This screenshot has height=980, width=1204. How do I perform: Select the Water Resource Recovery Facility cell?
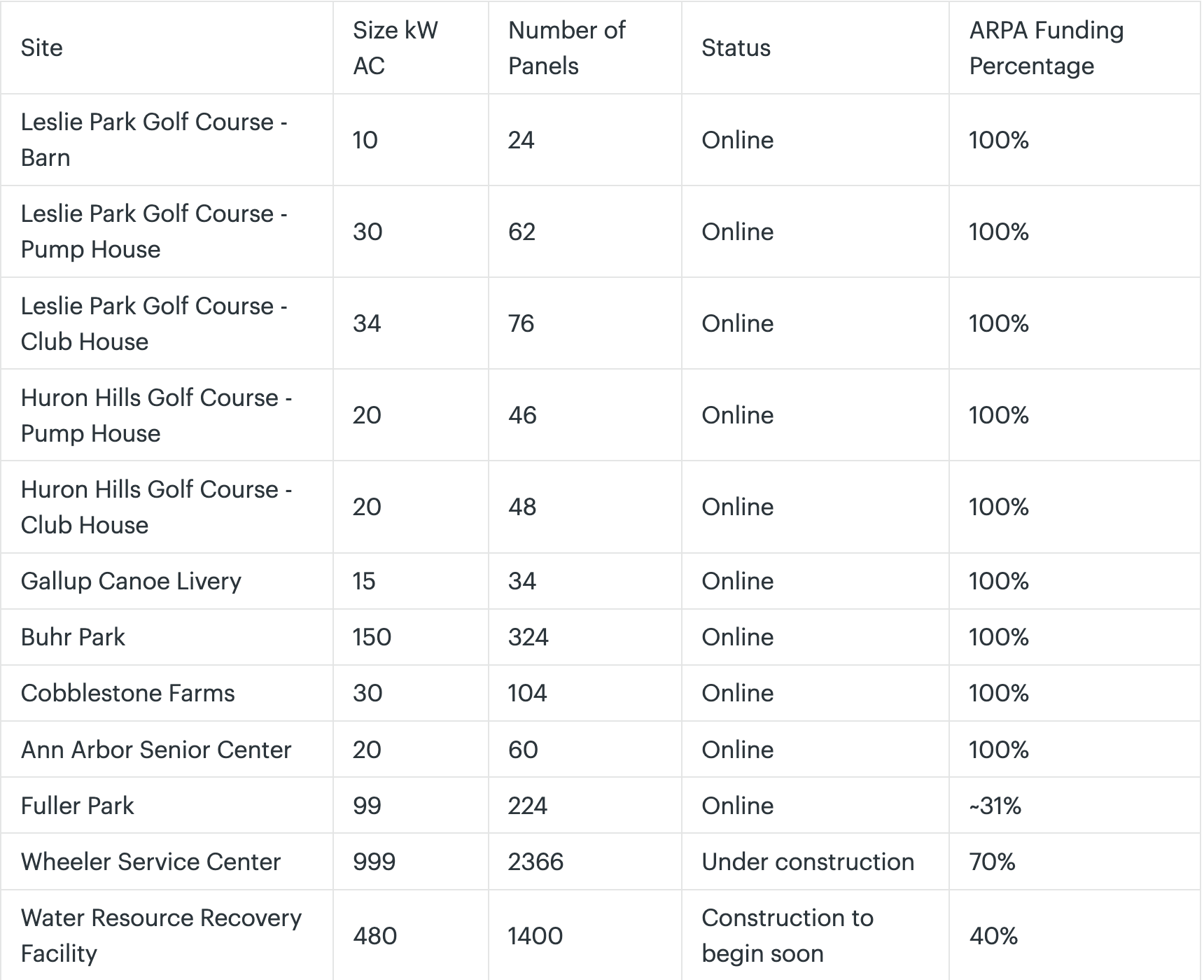point(167,936)
